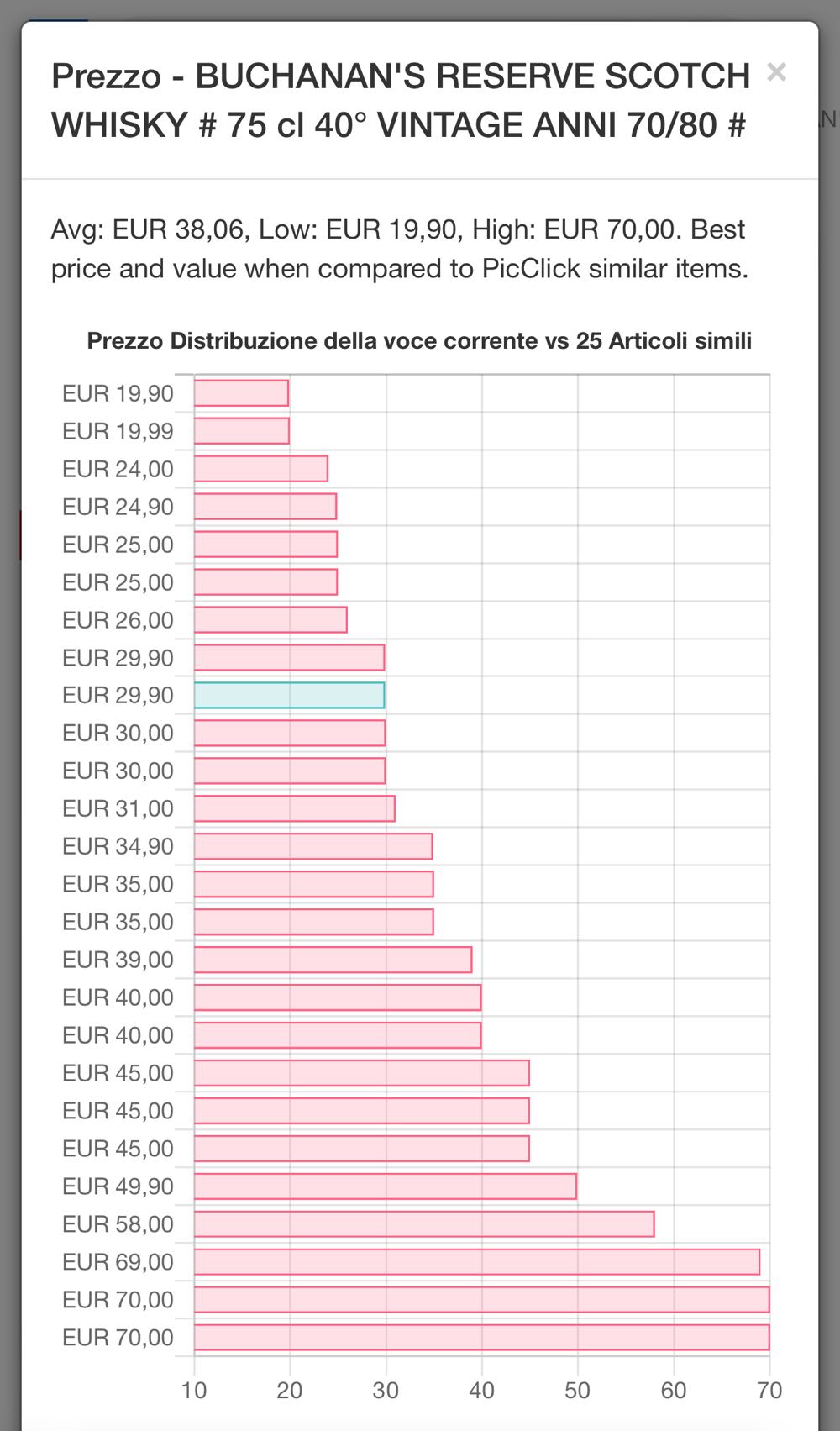Click the upper EUR 70,00 bar
Viewport: 840px width, 1431px height.
coord(481,1300)
